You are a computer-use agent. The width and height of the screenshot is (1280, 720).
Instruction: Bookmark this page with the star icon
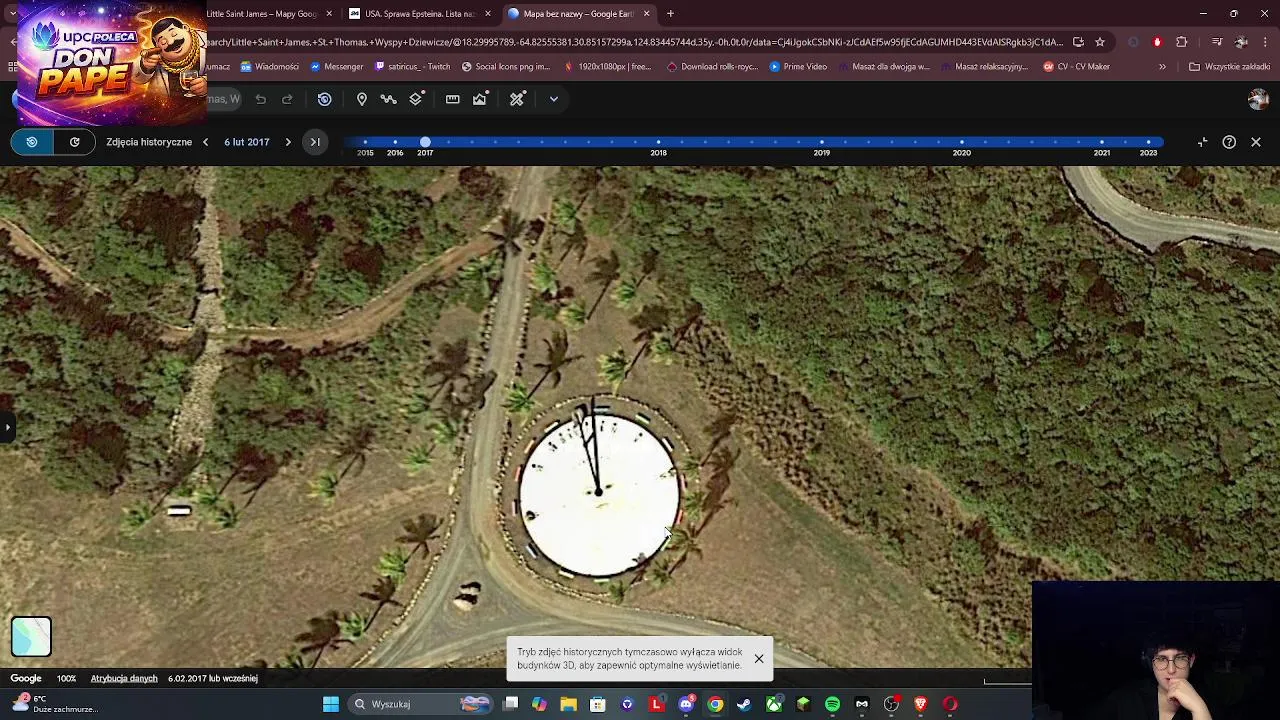click(1100, 42)
